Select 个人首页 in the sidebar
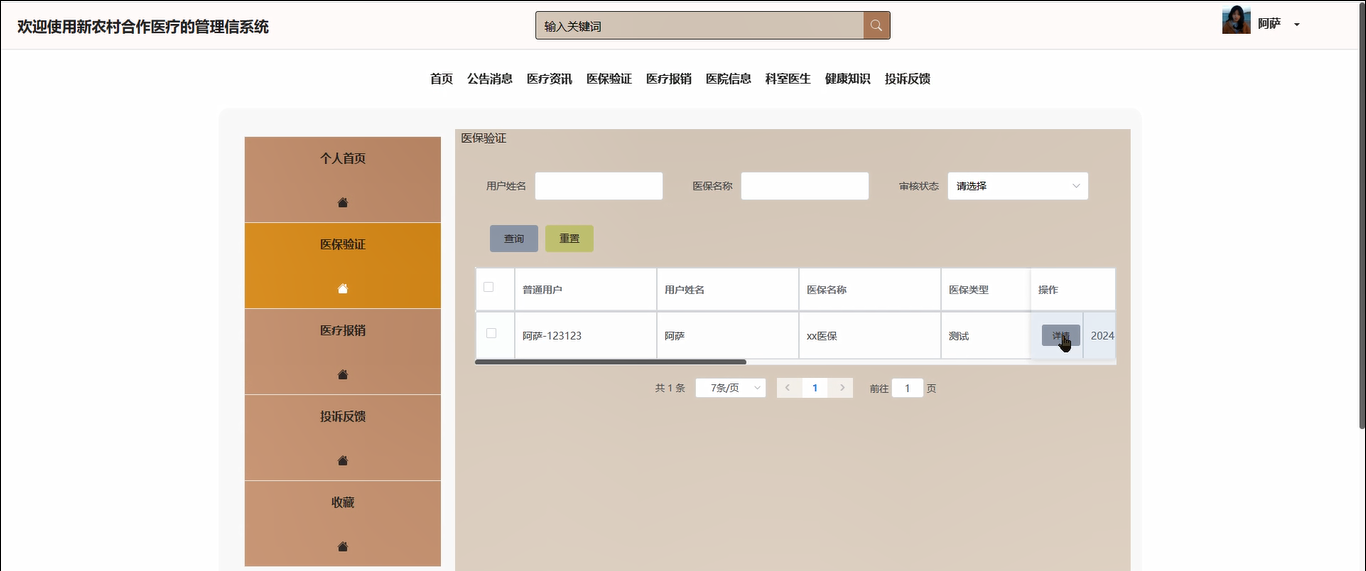The width and height of the screenshot is (1366, 571). point(343,180)
